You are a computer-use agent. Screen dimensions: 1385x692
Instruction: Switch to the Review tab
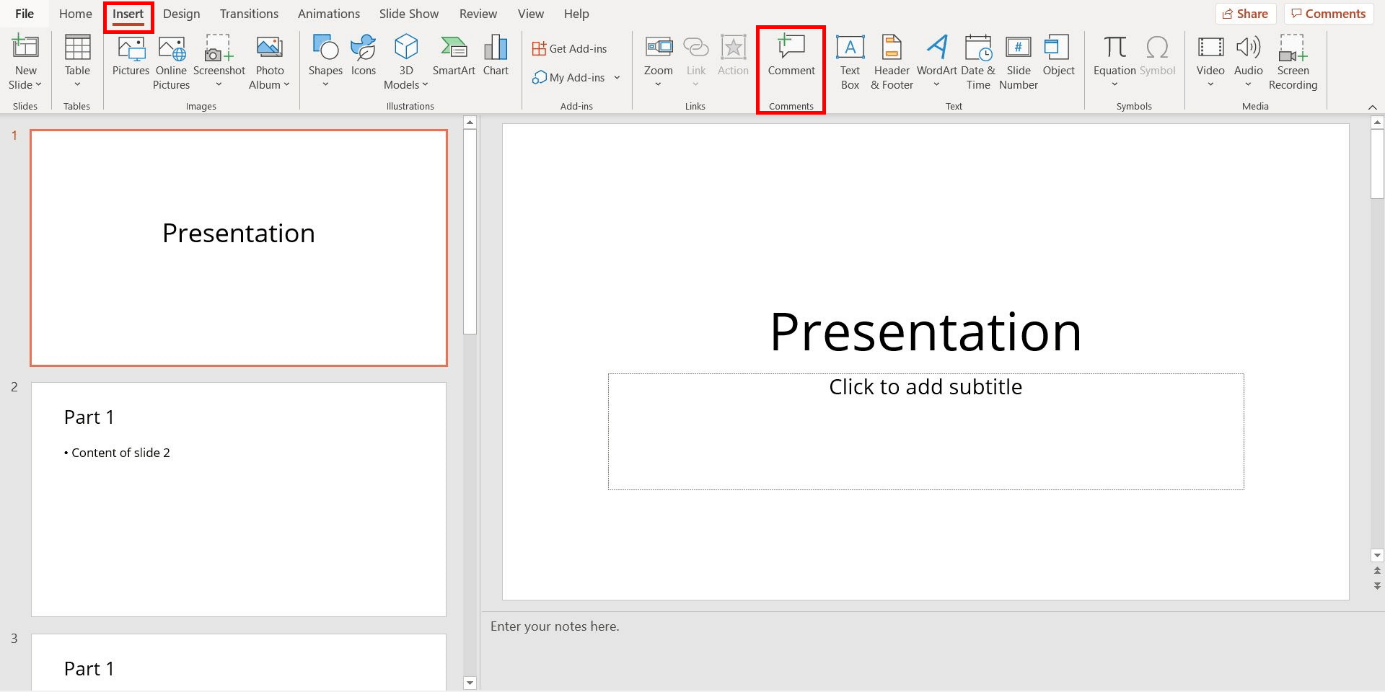click(478, 14)
